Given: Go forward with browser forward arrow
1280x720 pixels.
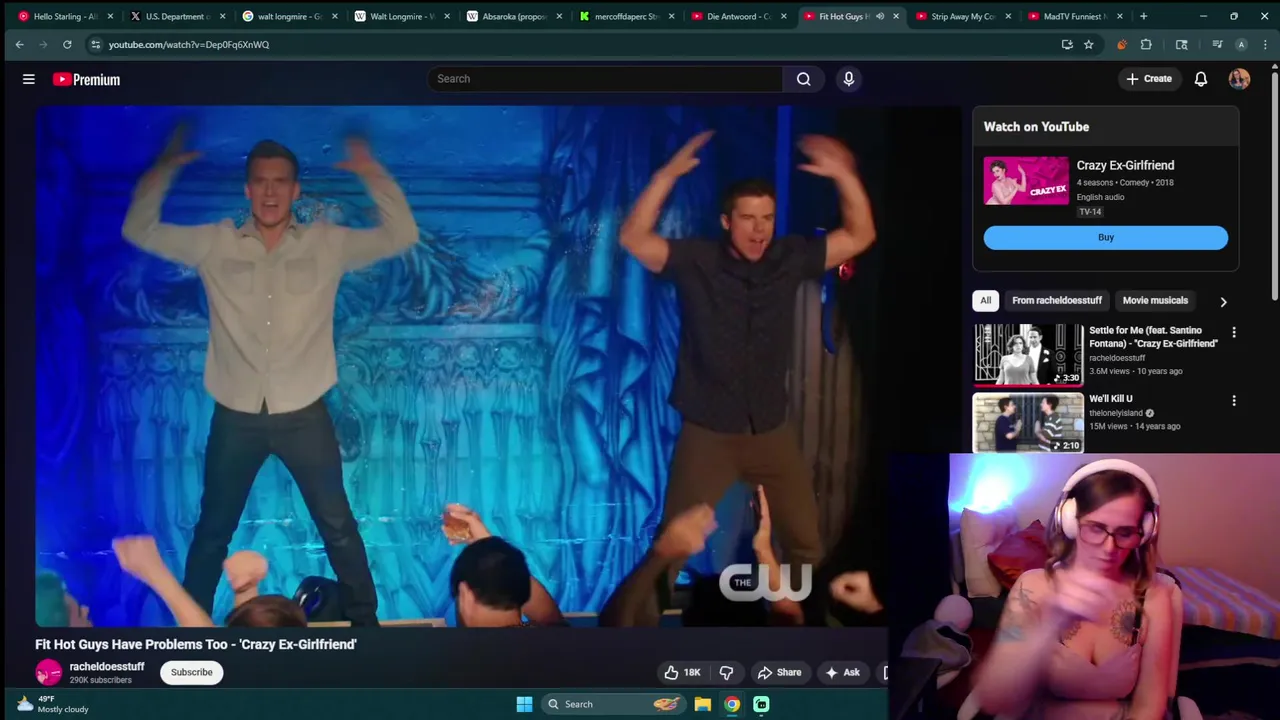Looking at the screenshot, I should [x=43, y=44].
